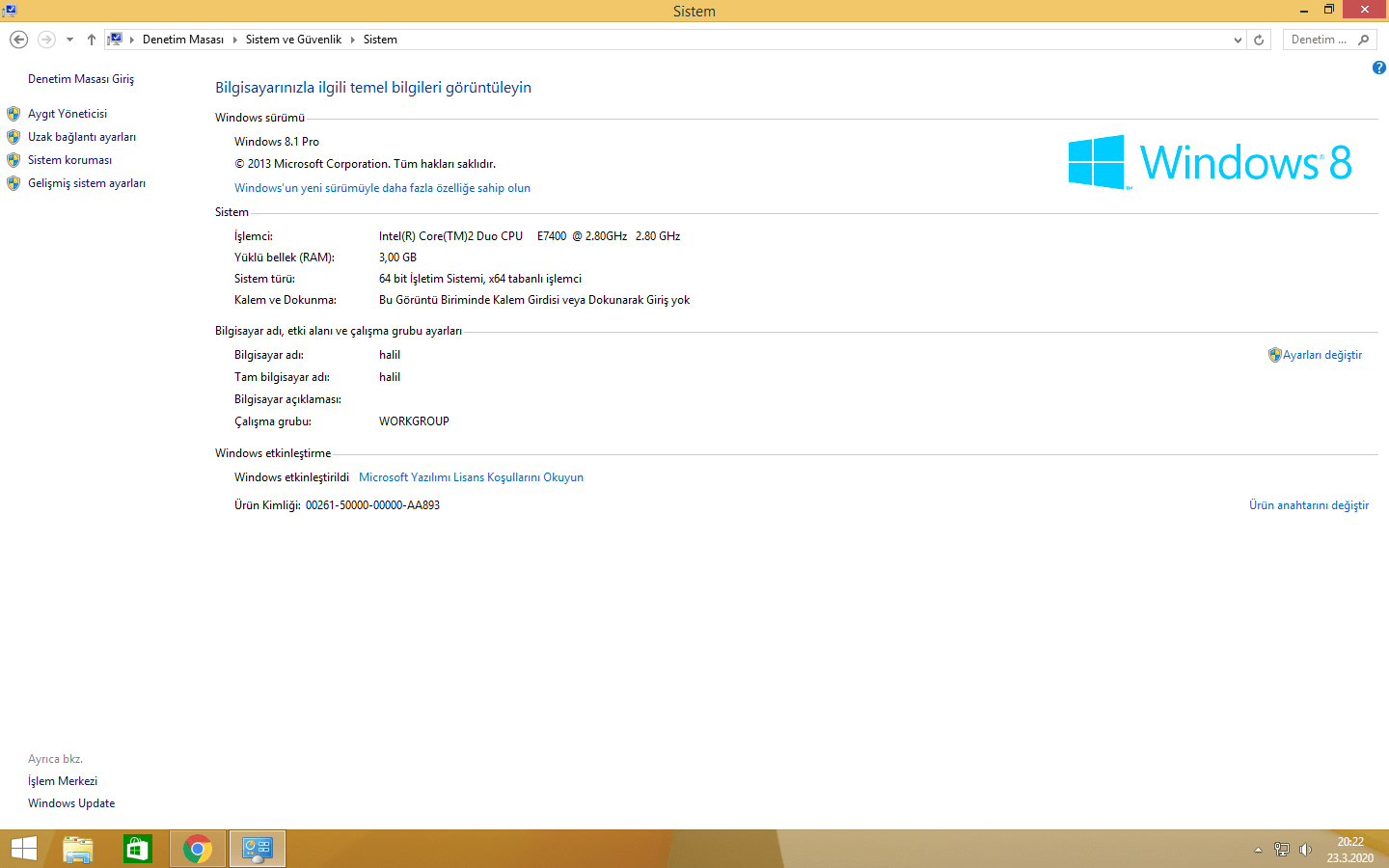Open the Windows Start button
Image resolution: width=1389 pixels, height=868 pixels.
tap(24, 849)
